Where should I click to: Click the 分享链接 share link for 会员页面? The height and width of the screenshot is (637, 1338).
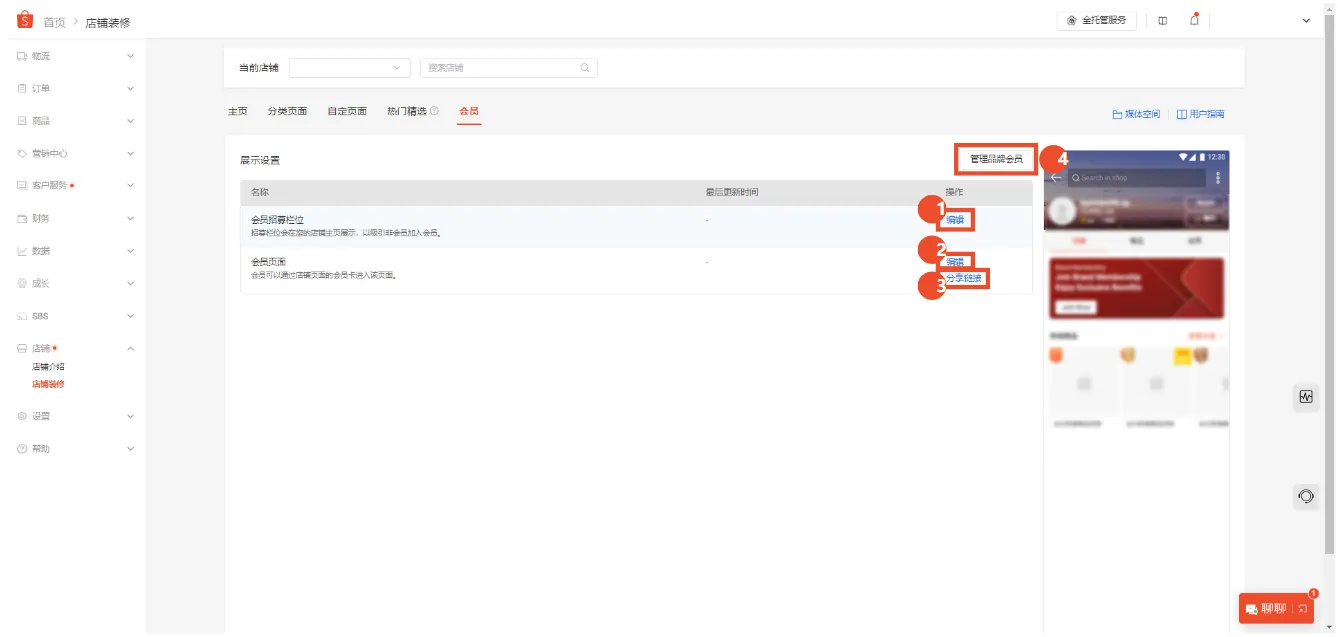[964, 279]
